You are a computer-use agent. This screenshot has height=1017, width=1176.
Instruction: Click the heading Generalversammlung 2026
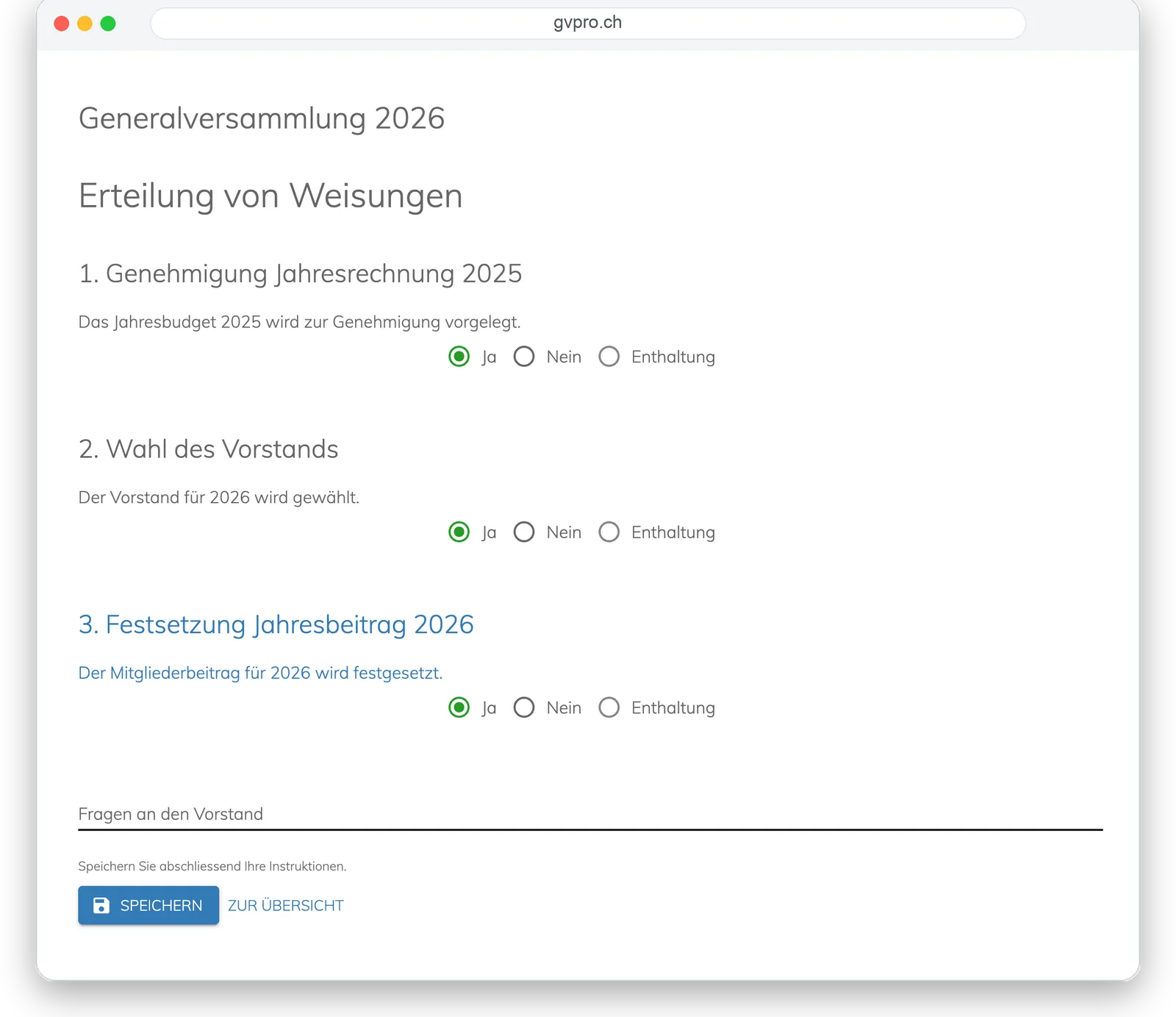(x=262, y=118)
